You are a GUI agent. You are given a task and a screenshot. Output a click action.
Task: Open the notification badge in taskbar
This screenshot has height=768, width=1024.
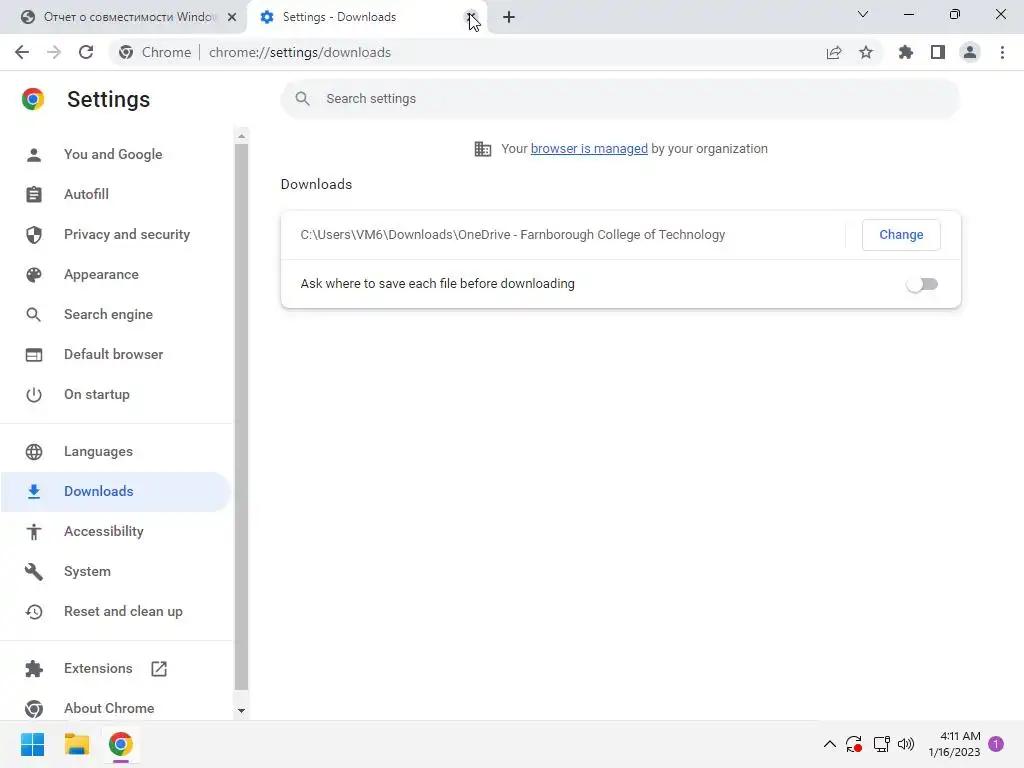tap(996, 744)
